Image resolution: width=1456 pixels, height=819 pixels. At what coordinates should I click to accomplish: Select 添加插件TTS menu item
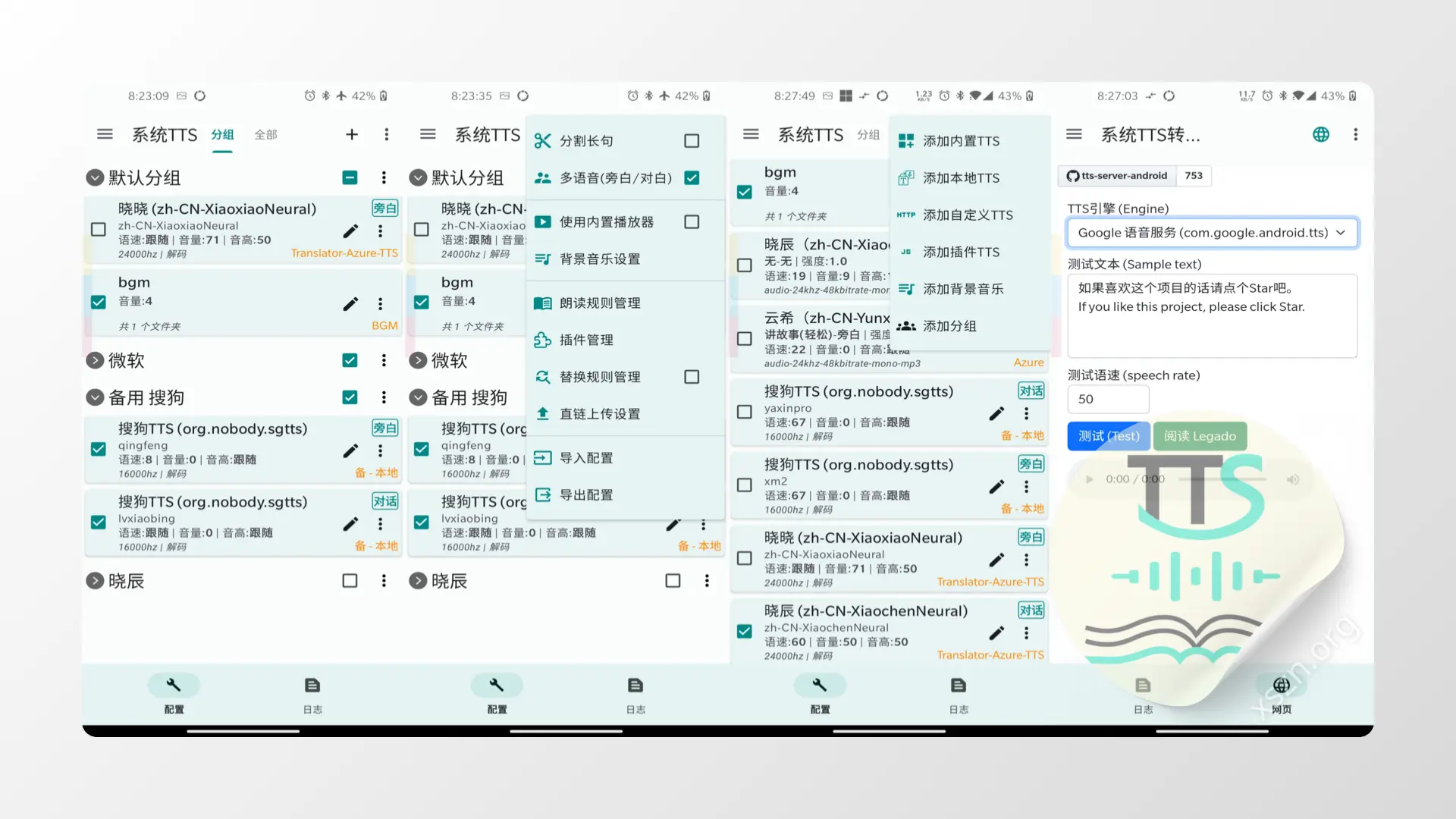click(x=970, y=252)
